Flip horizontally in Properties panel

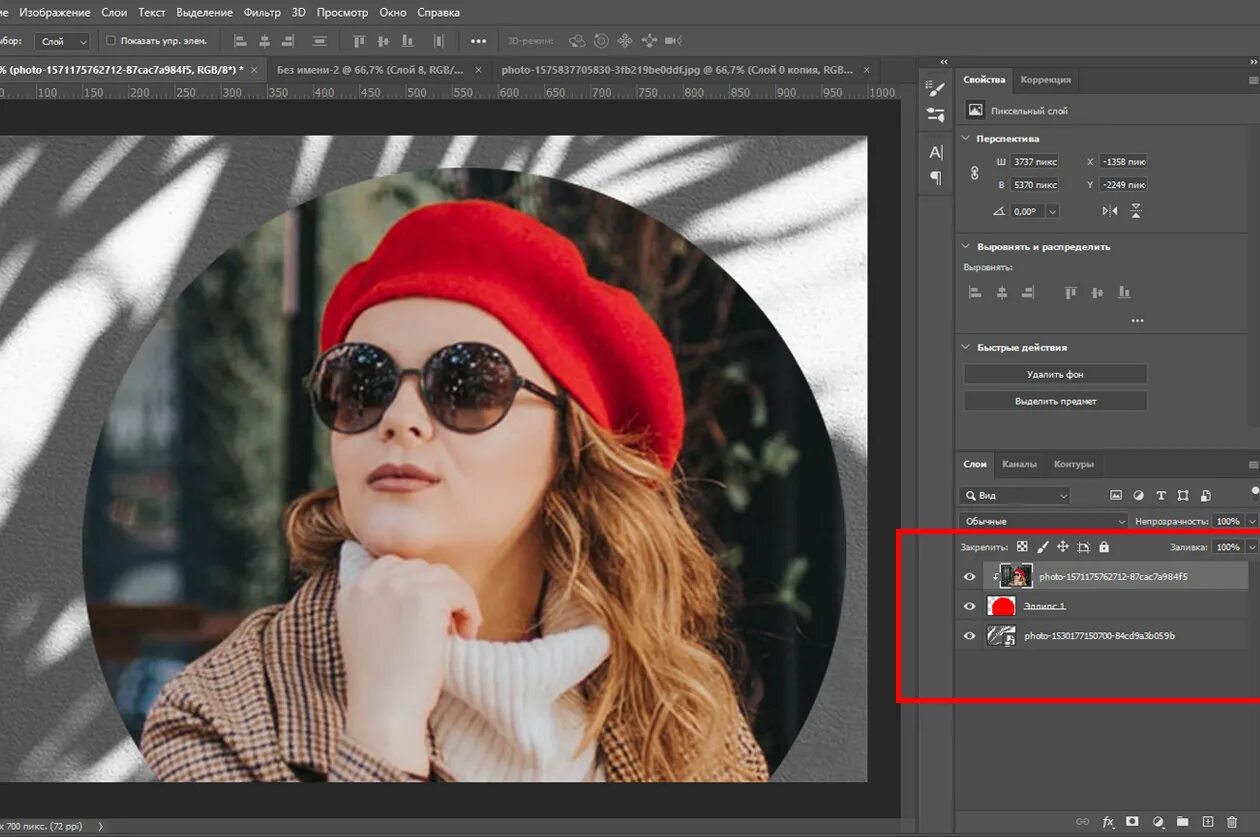pos(1110,211)
